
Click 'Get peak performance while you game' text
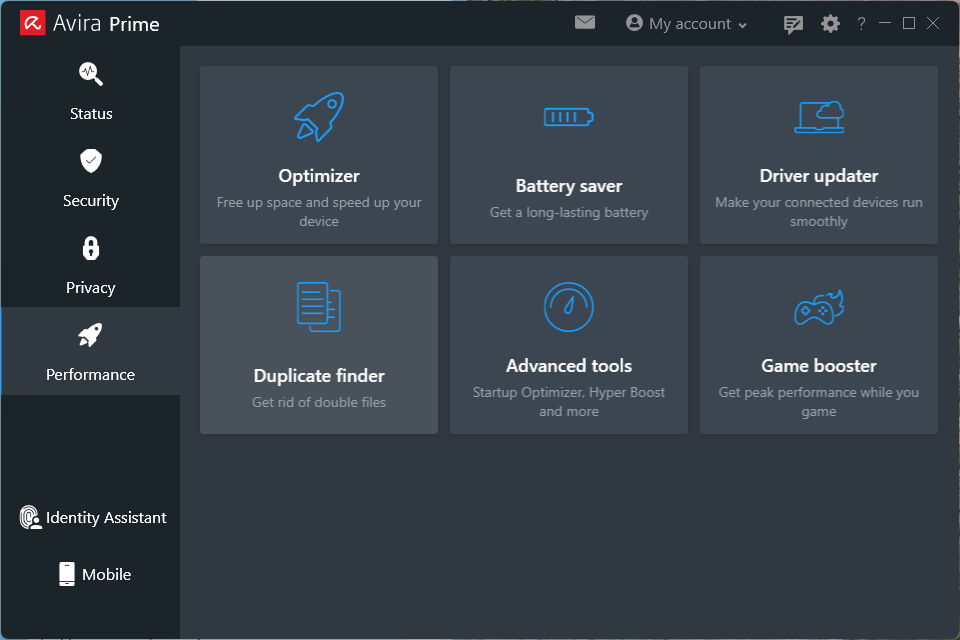pyautogui.click(x=819, y=402)
